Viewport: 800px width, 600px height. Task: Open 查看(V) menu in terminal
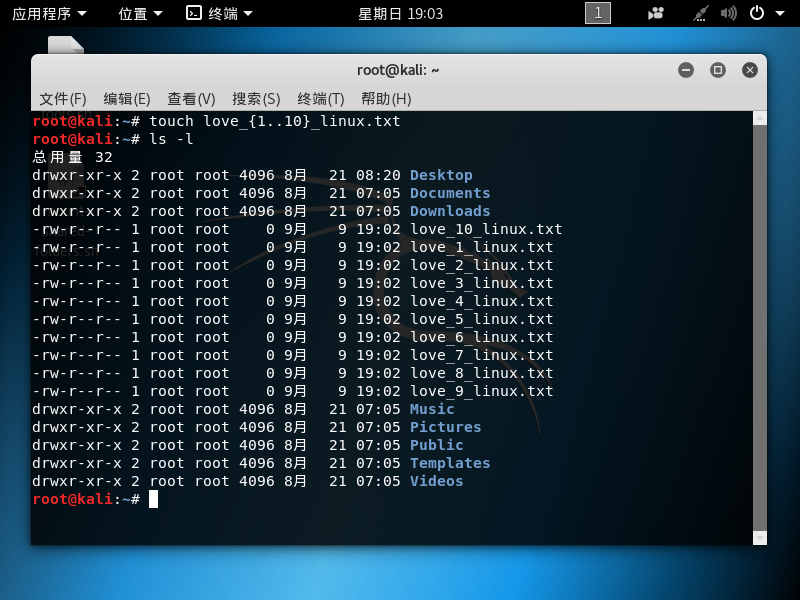[191, 98]
